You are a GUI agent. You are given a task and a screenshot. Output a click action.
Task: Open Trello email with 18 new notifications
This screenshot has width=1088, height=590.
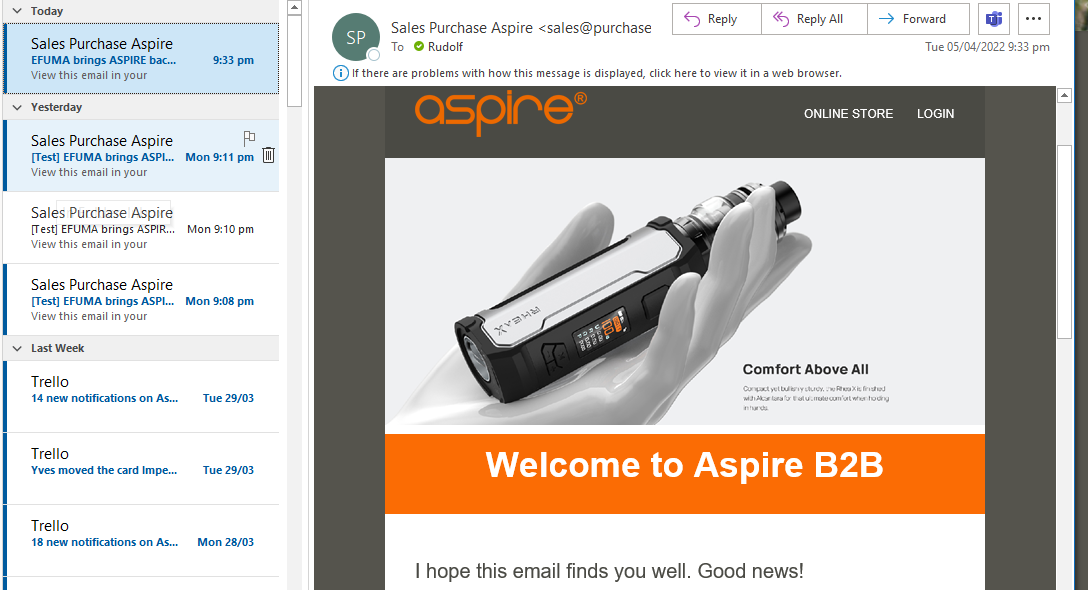tap(142, 541)
